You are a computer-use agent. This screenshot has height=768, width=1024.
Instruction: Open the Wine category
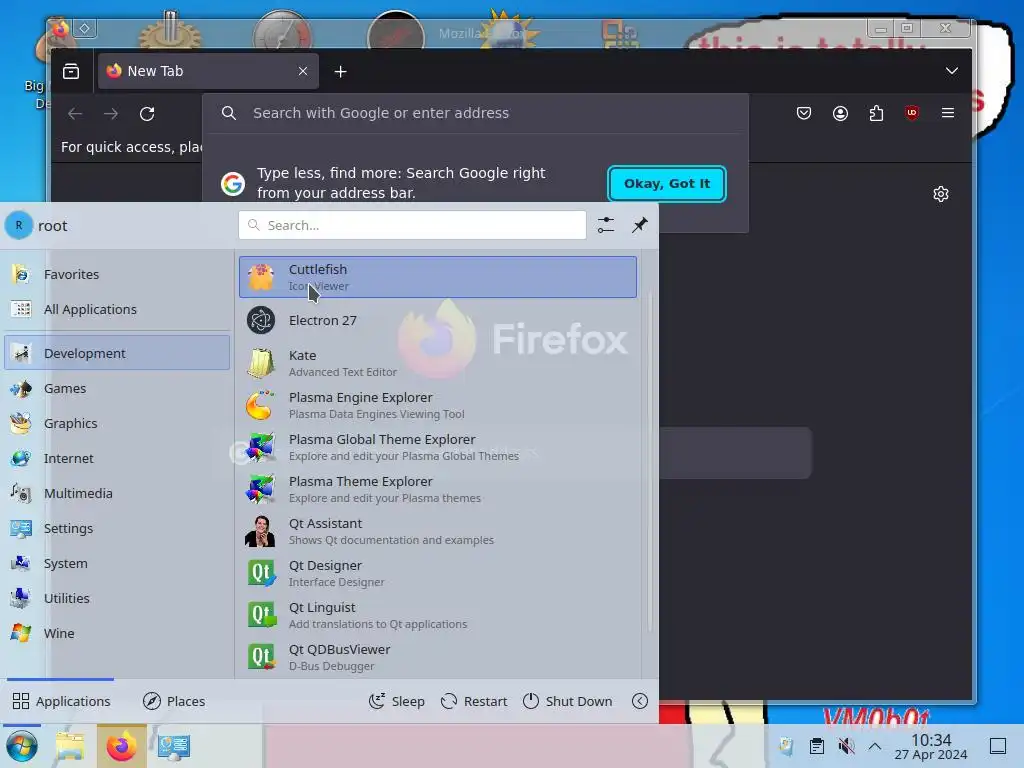[x=117, y=633]
